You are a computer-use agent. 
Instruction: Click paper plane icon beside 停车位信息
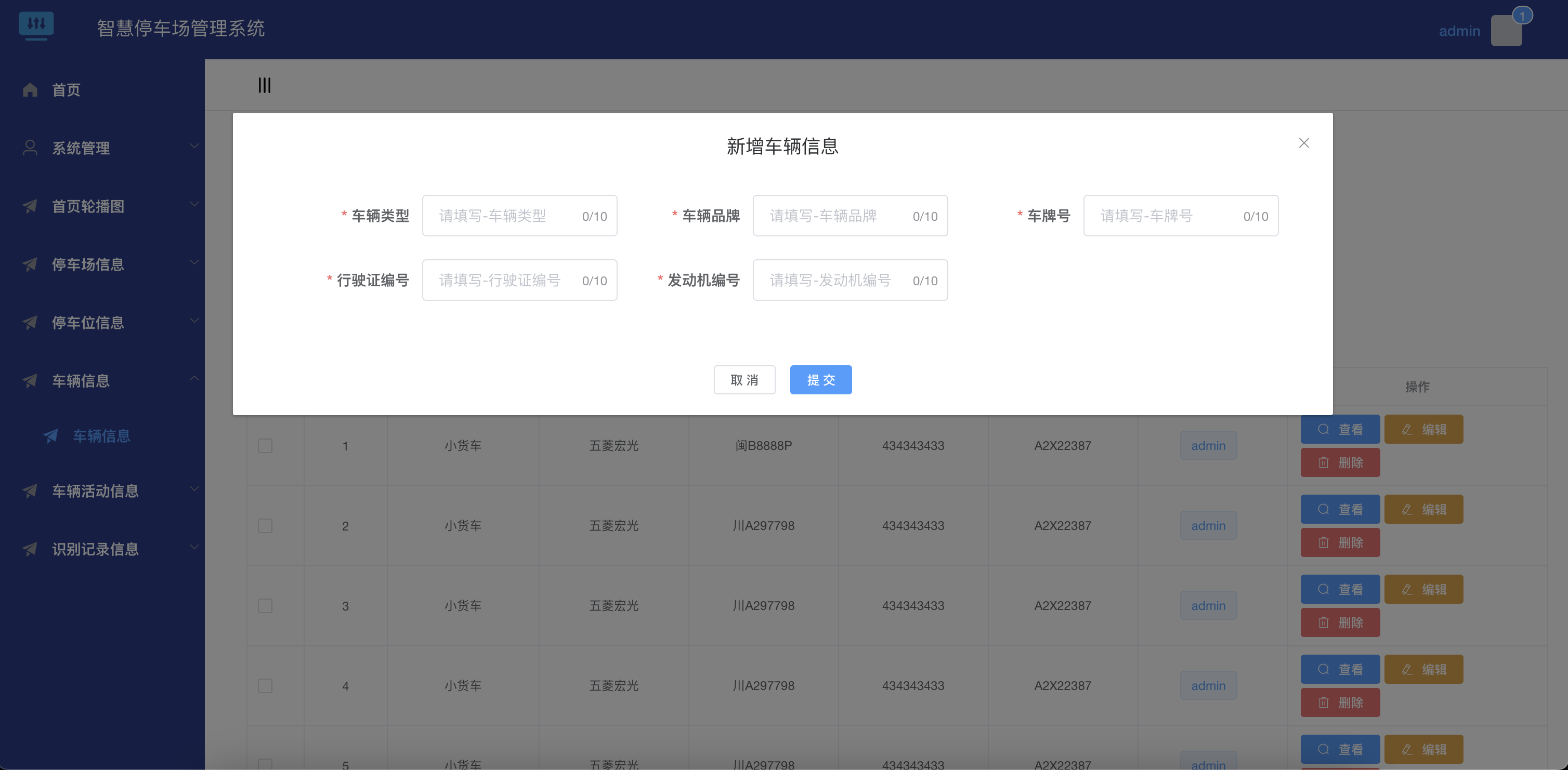point(30,322)
